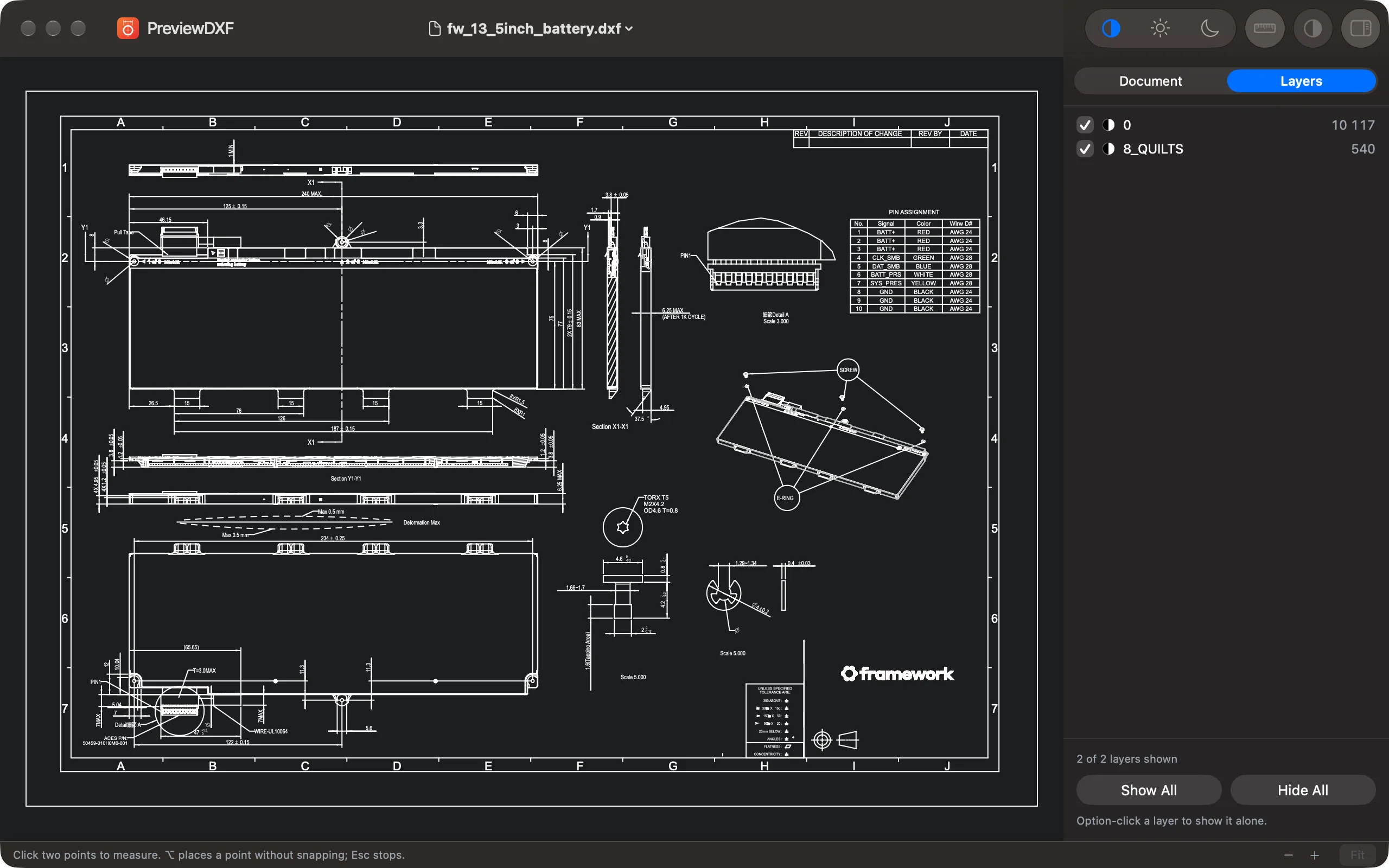This screenshot has height=868, width=1389.
Task: Click the 'Deformation Max' label
Action: coord(421,522)
